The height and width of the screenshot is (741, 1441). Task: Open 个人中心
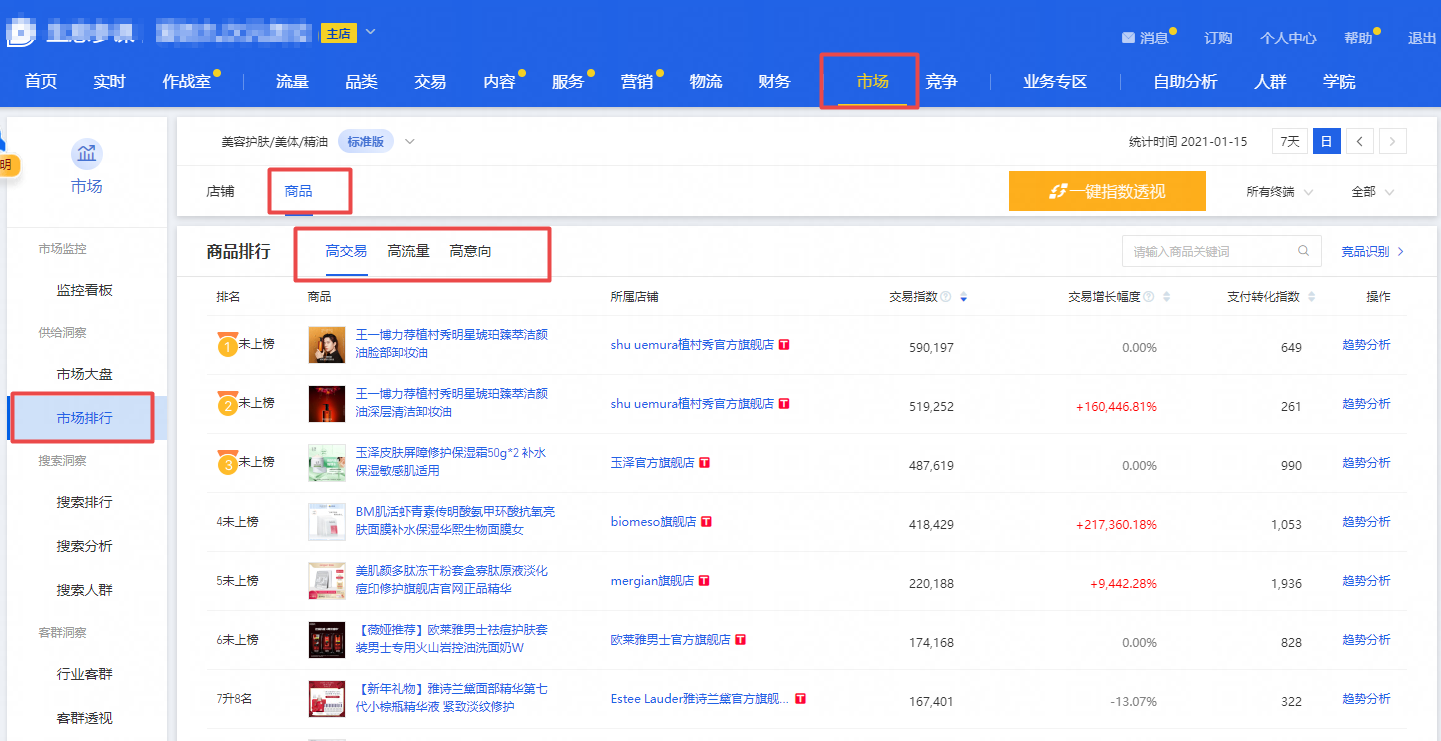(1288, 38)
